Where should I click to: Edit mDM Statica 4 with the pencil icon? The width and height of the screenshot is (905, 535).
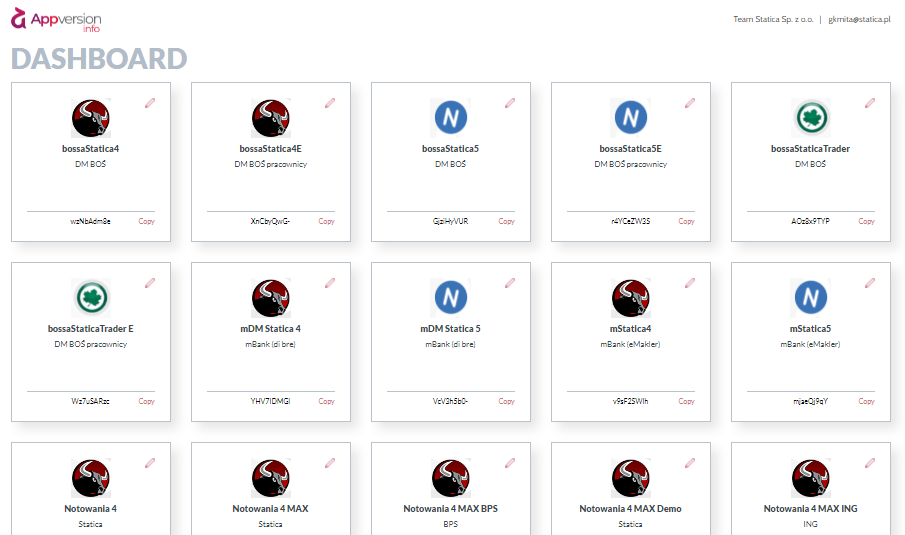coord(330,283)
